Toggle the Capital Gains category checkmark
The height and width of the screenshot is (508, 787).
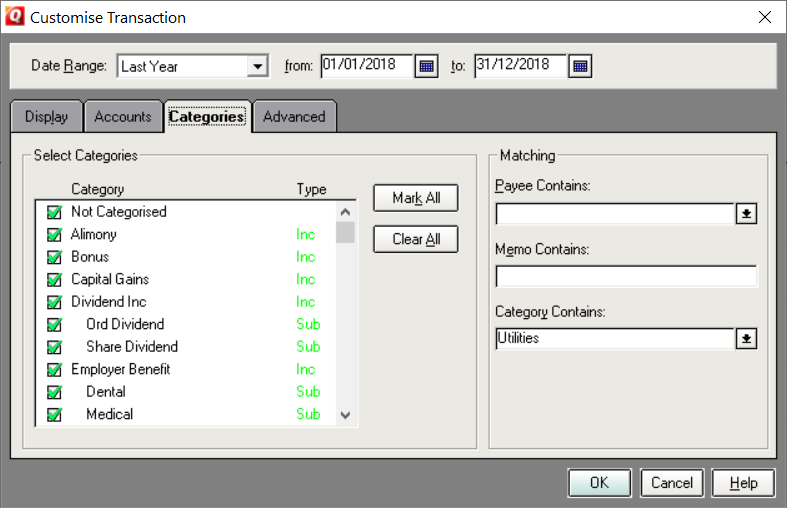click(54, 280)
